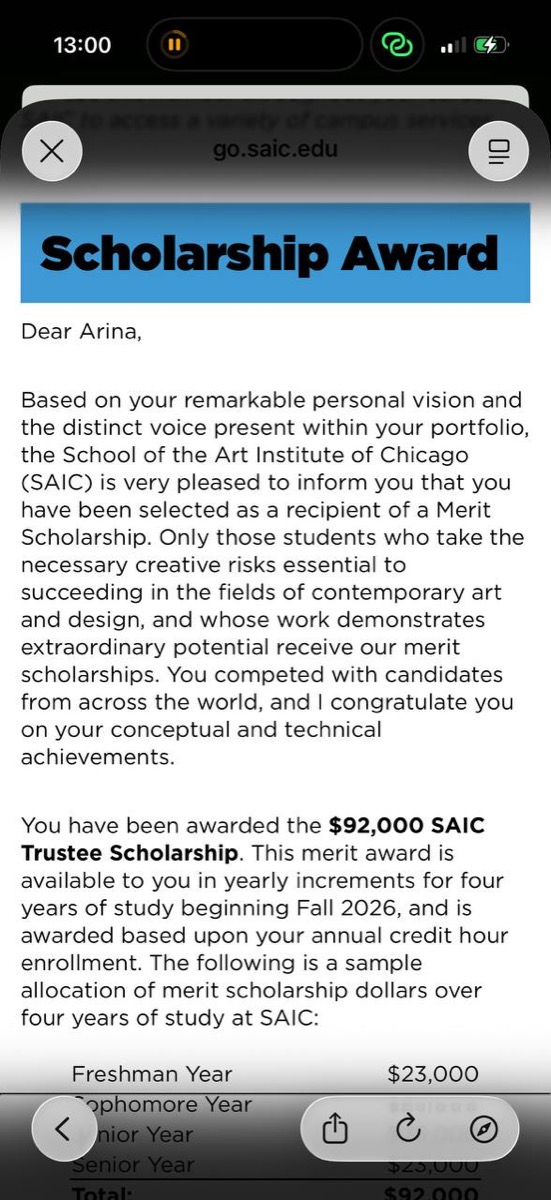Tap the $92,000 Total amount at bottom
551x1200 pixels.
[x=431, y=1192]
